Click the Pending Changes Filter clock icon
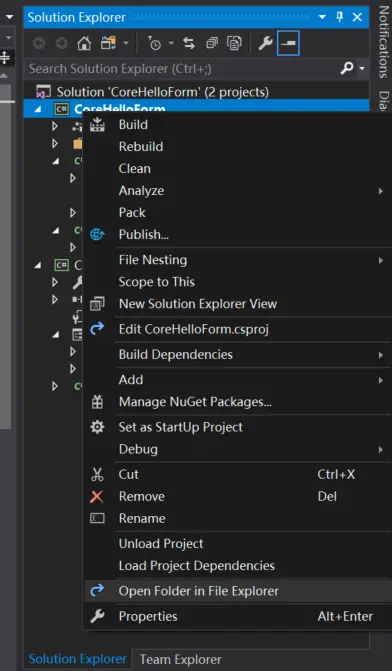This screenshot has width=392, height=671. click(x=154, y=43)
